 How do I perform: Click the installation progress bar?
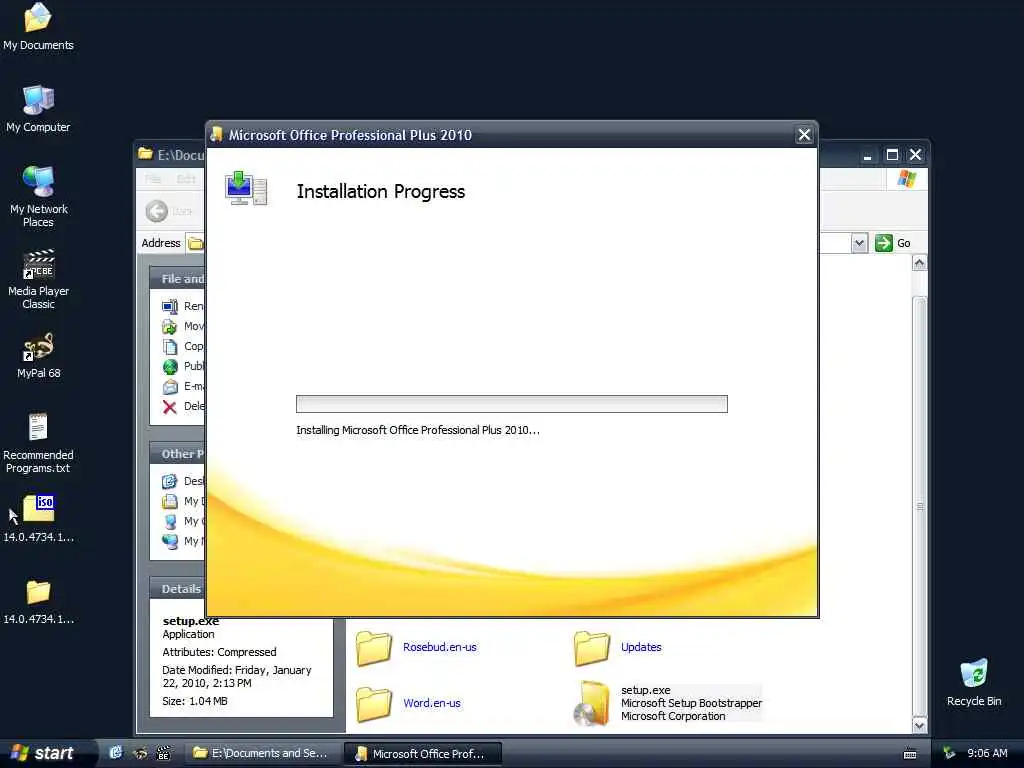tap(511, 404)
